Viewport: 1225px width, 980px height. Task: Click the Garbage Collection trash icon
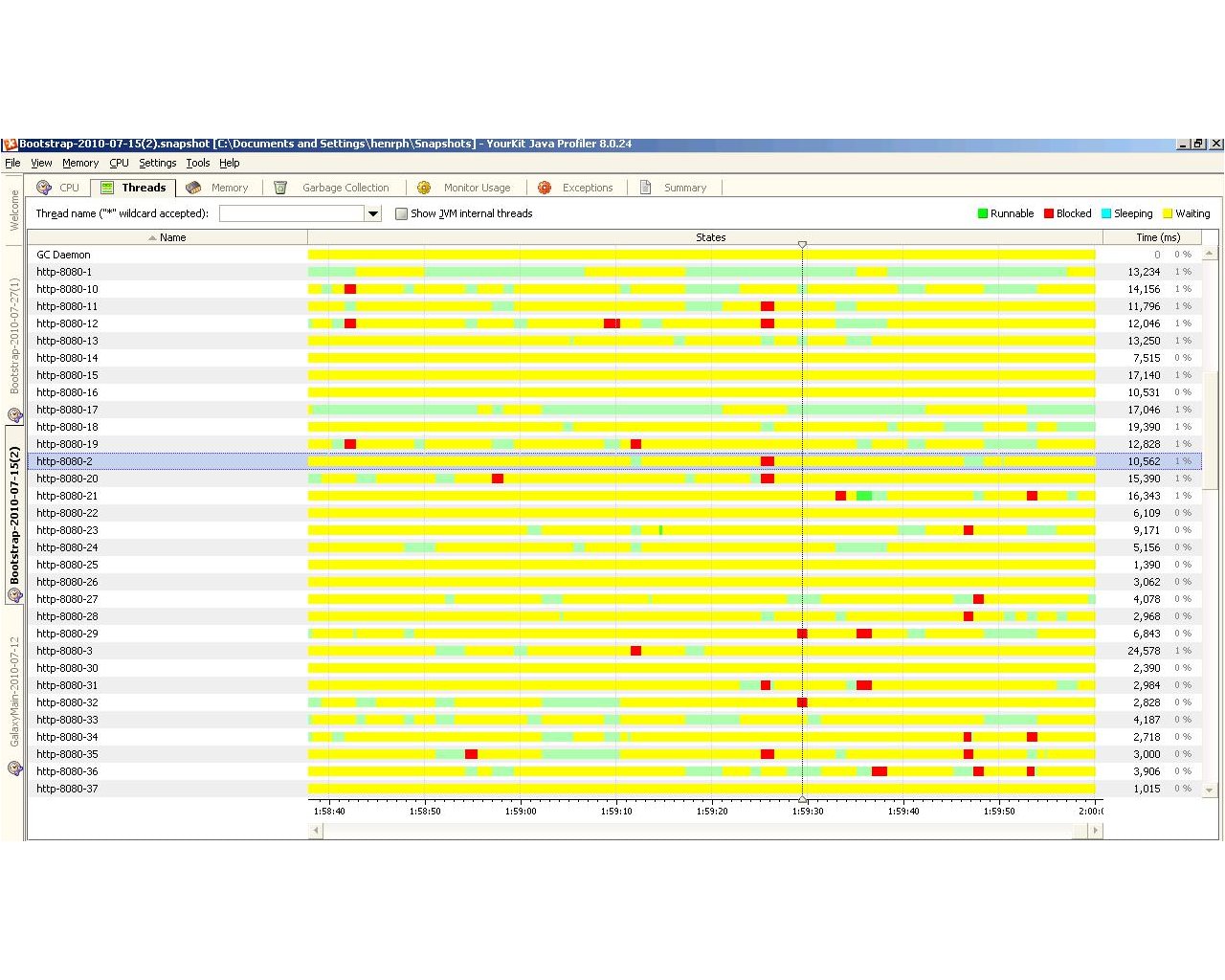(280, 188)
